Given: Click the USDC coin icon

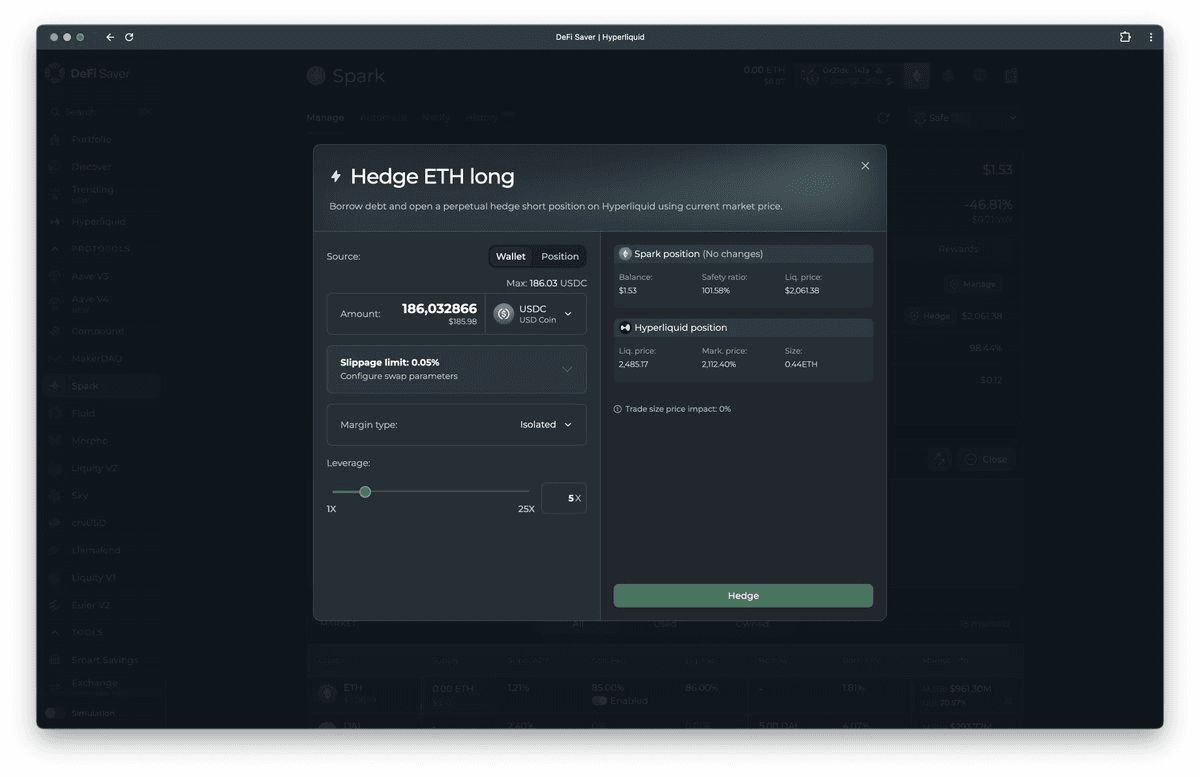Looking at the screenshot, I should tap(504, 314).
